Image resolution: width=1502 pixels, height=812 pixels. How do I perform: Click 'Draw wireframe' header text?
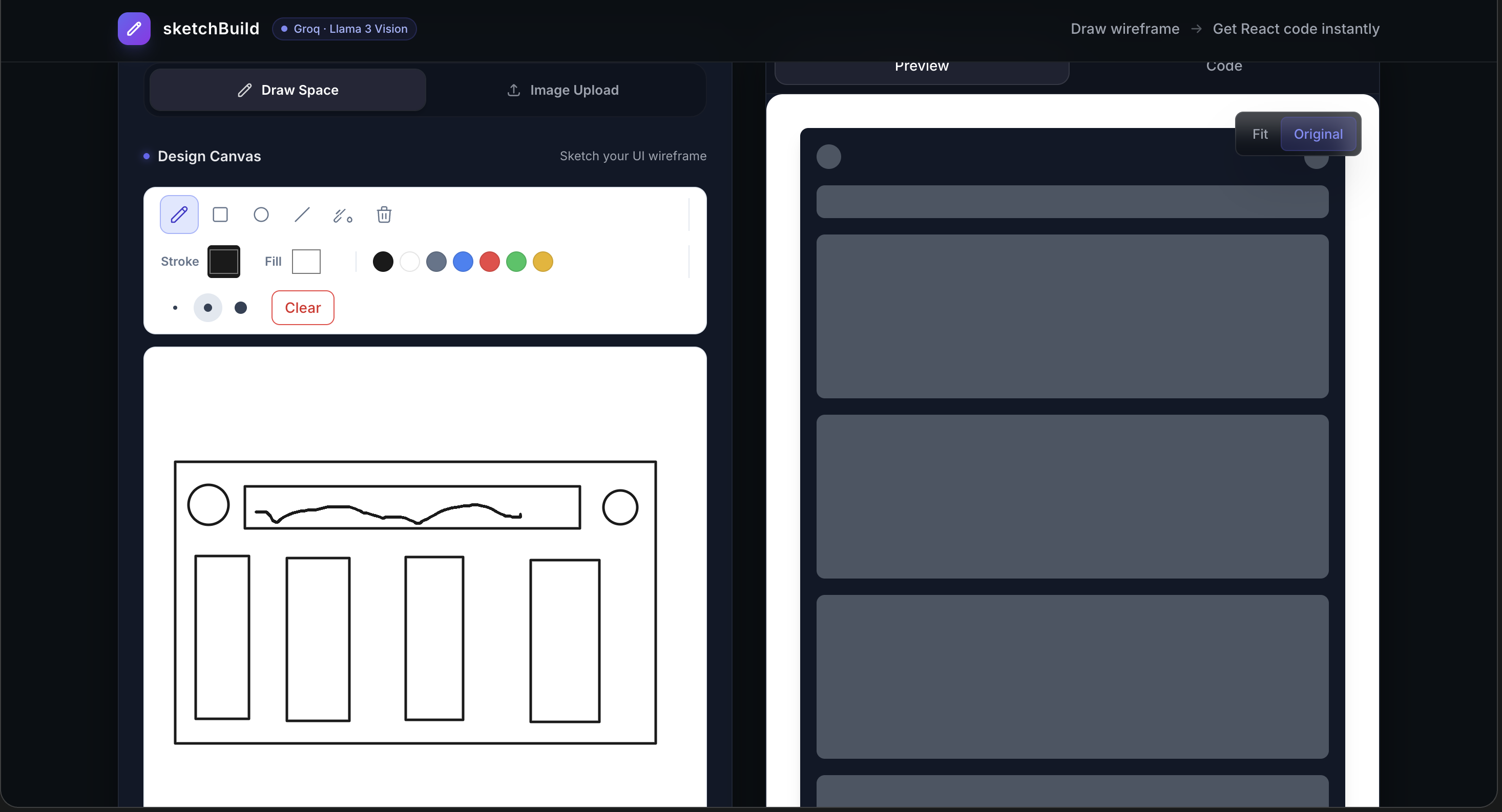(x=1125, y=29)
